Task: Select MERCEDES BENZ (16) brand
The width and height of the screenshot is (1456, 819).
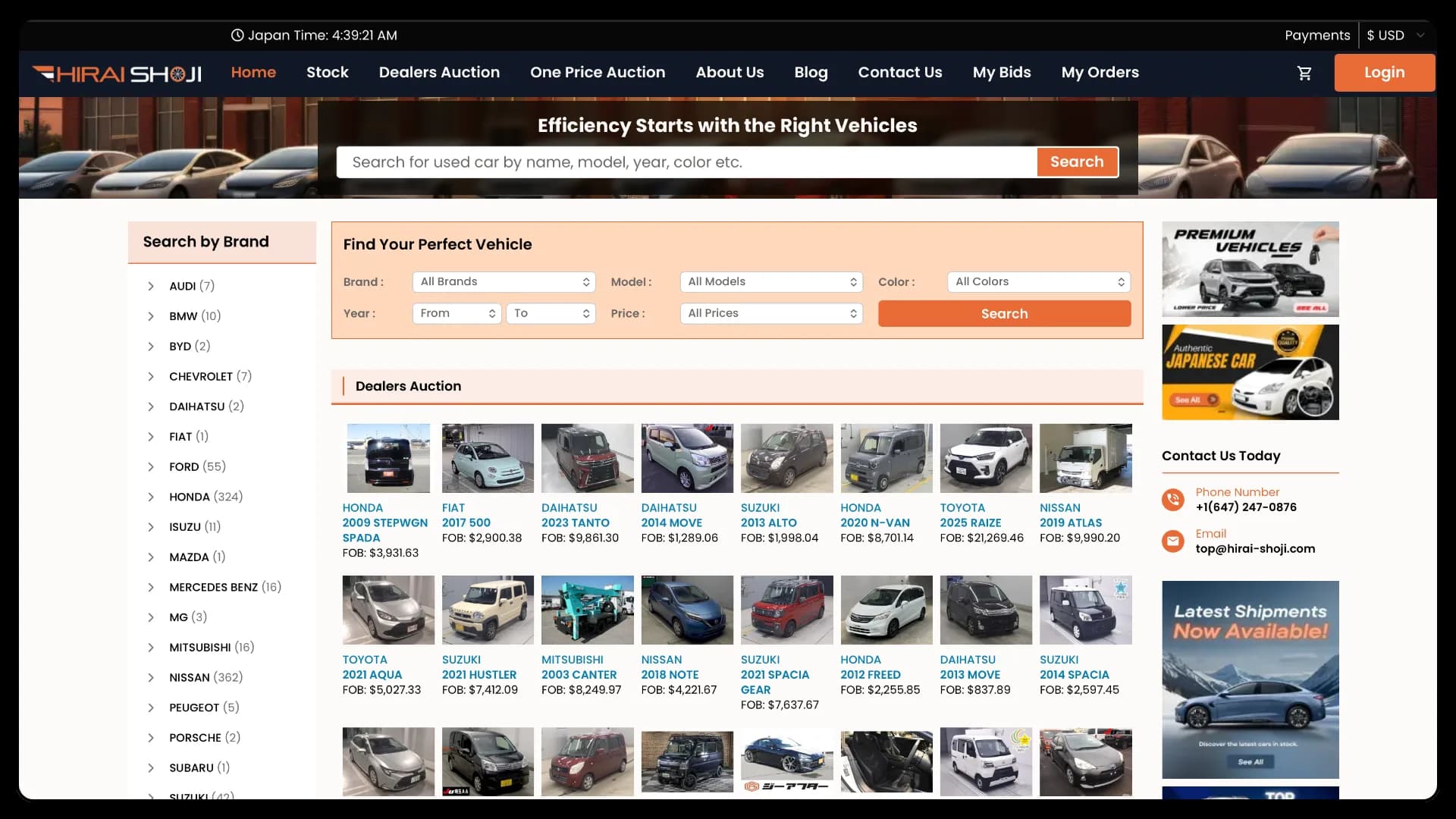Action: click(225, 587)
